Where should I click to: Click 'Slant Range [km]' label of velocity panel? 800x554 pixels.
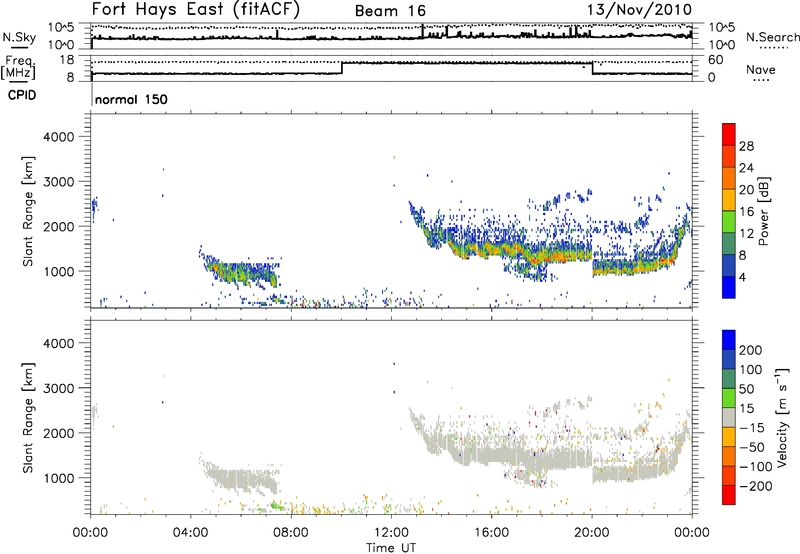click(x=28, y=418)
